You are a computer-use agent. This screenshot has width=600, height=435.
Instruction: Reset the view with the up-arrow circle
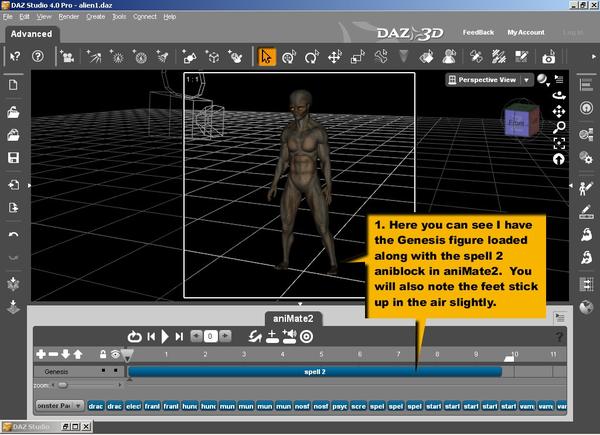tap(559, 159)
